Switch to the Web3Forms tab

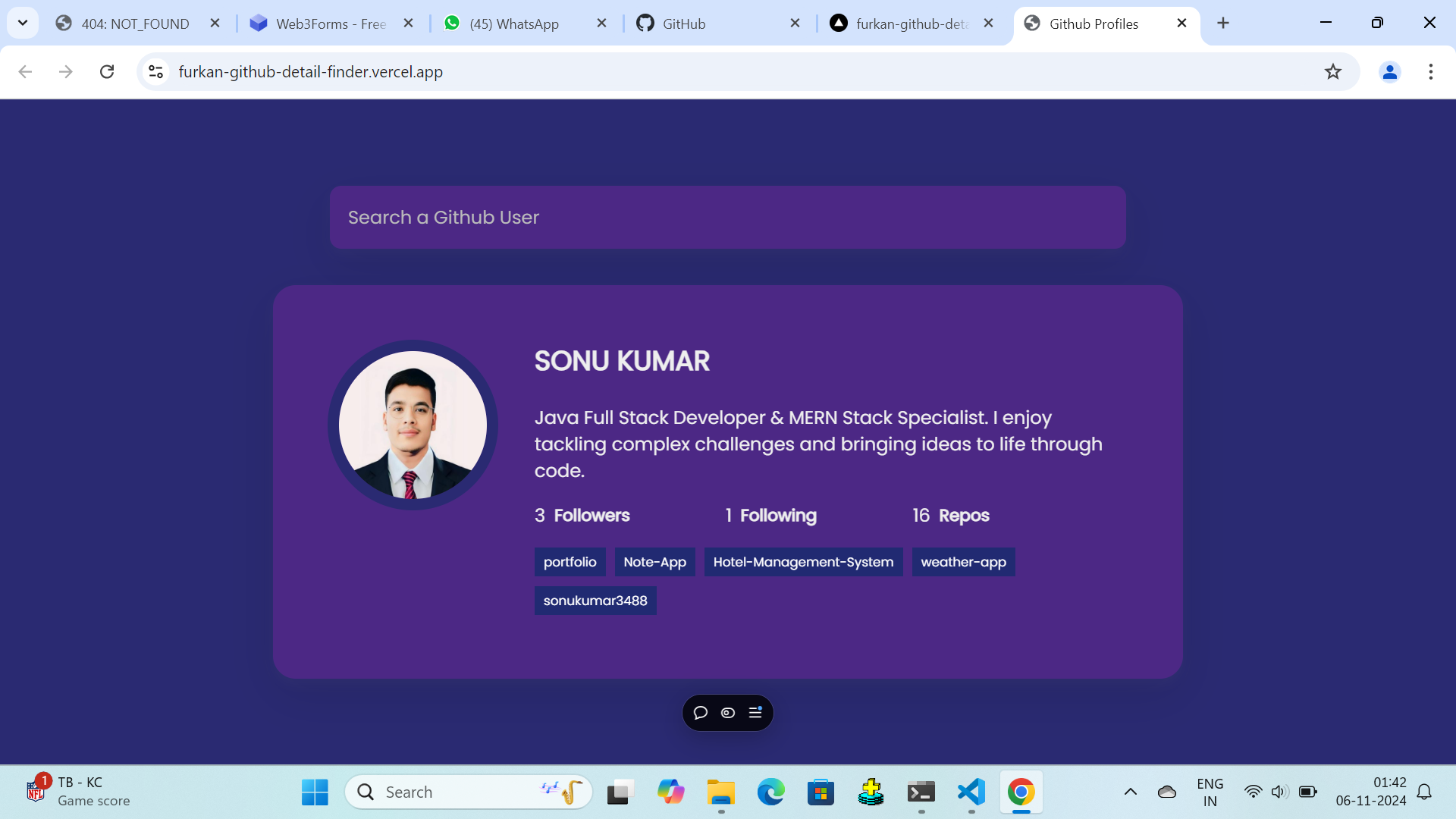coord(331,24)
